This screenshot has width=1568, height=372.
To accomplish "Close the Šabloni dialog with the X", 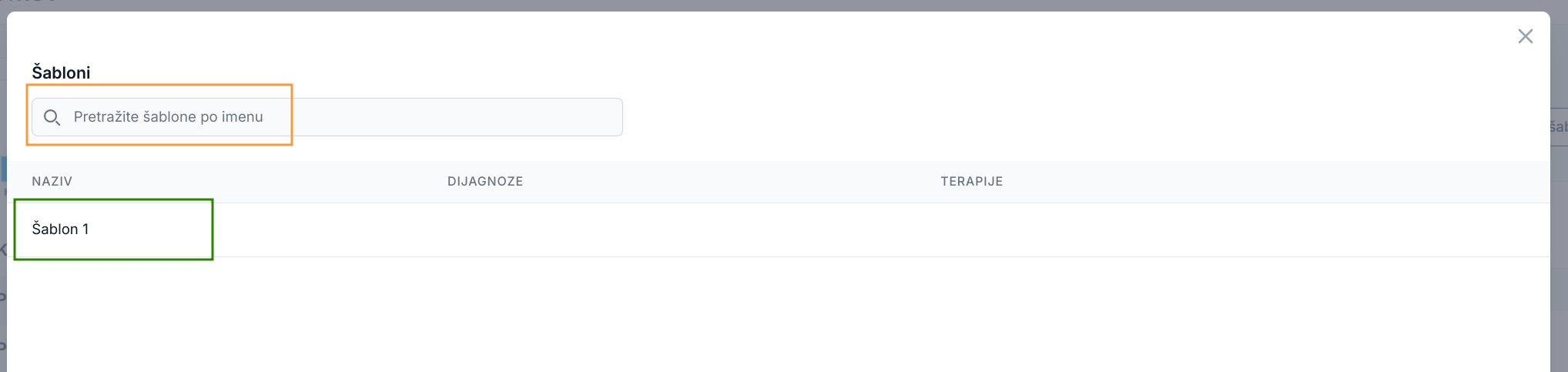I will (x=1525, y=36).
